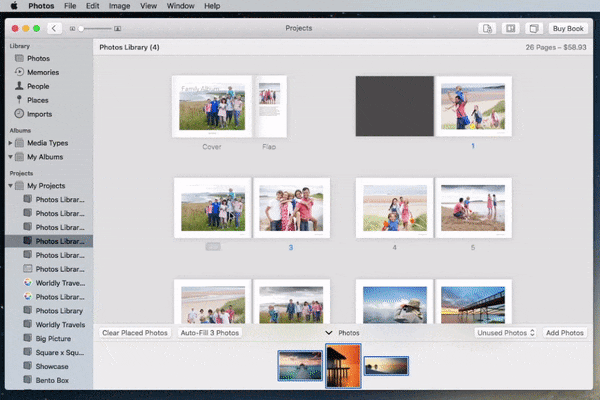Viewport: 600px width, 400px height.
Task: Select the field family photo page left of page 3
Action: point(213,208)
